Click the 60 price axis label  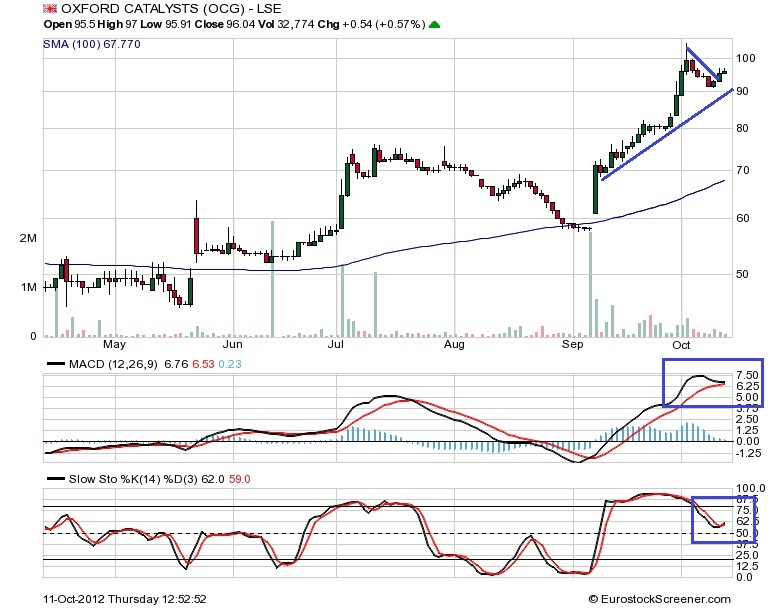(x=742, y=218)
